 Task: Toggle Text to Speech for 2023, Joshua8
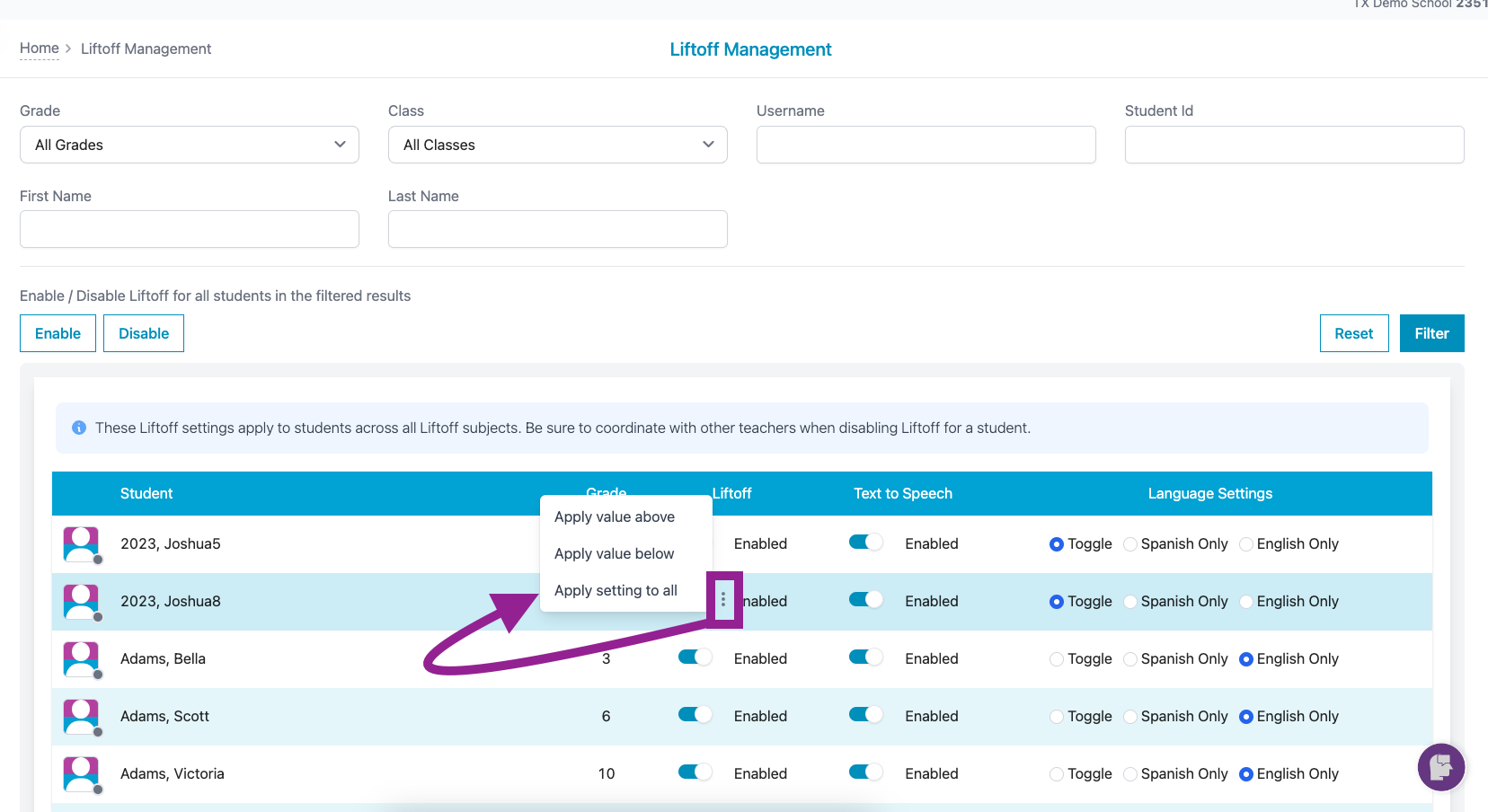click(x=866, y=600)
